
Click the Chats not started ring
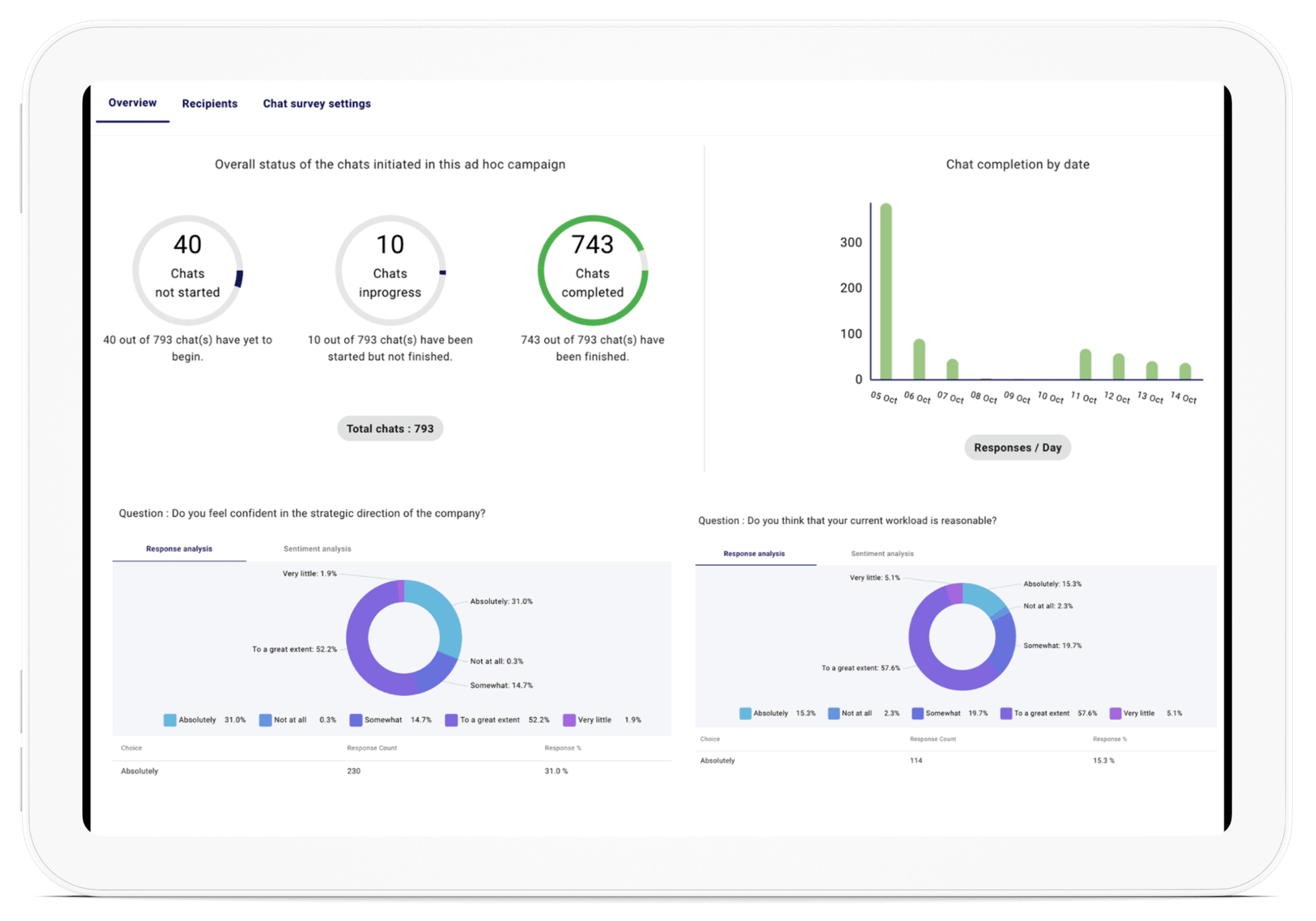point(187,271)
